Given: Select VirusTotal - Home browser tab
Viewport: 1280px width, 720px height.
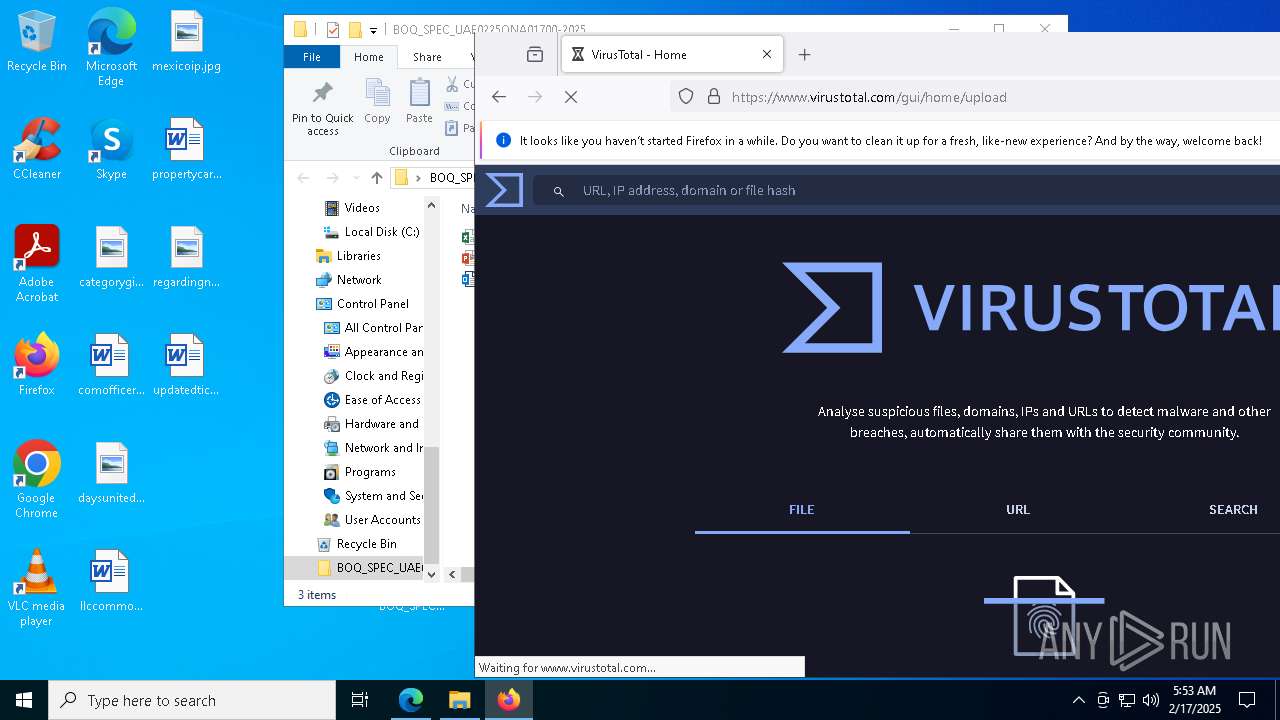Looking at the screenshot, I should 672,55.
